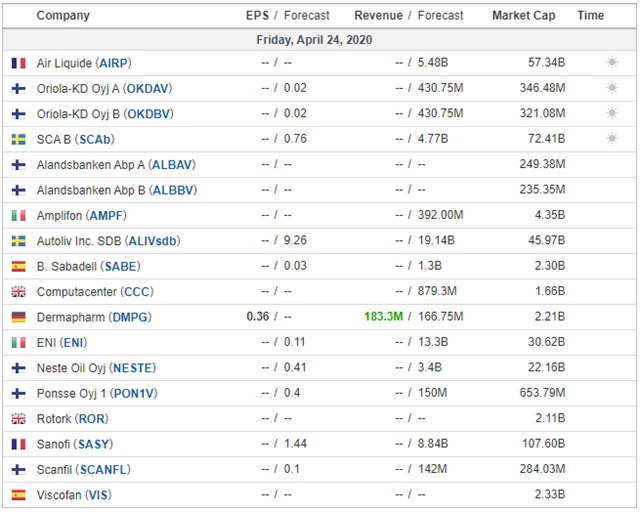The width and height of the screenshot is (640, 512).
Task: Open the DMPG Dermapharm ticker link
Action: (131, 317)
